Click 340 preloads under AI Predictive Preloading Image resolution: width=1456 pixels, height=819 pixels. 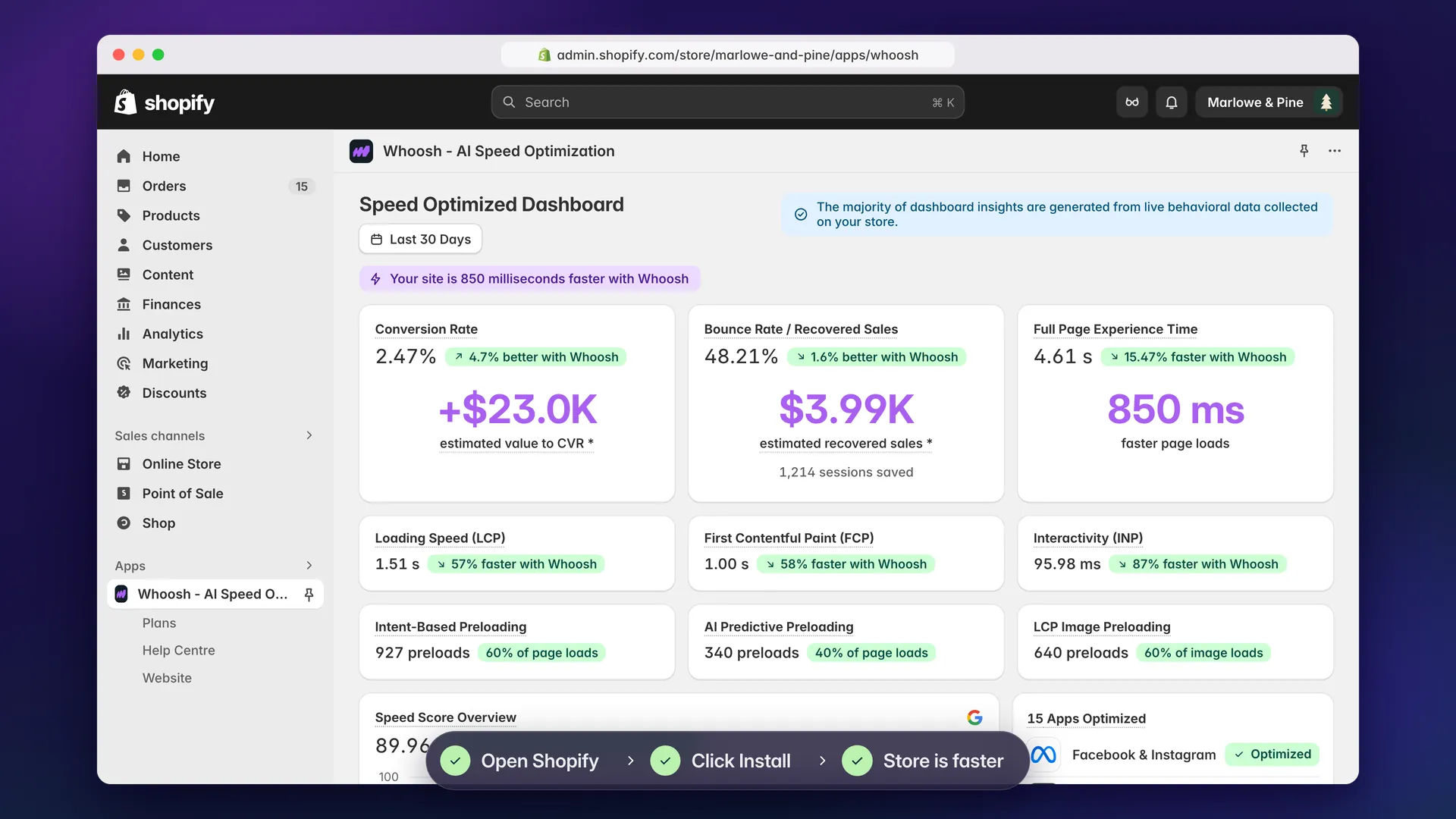click(752, 653)
